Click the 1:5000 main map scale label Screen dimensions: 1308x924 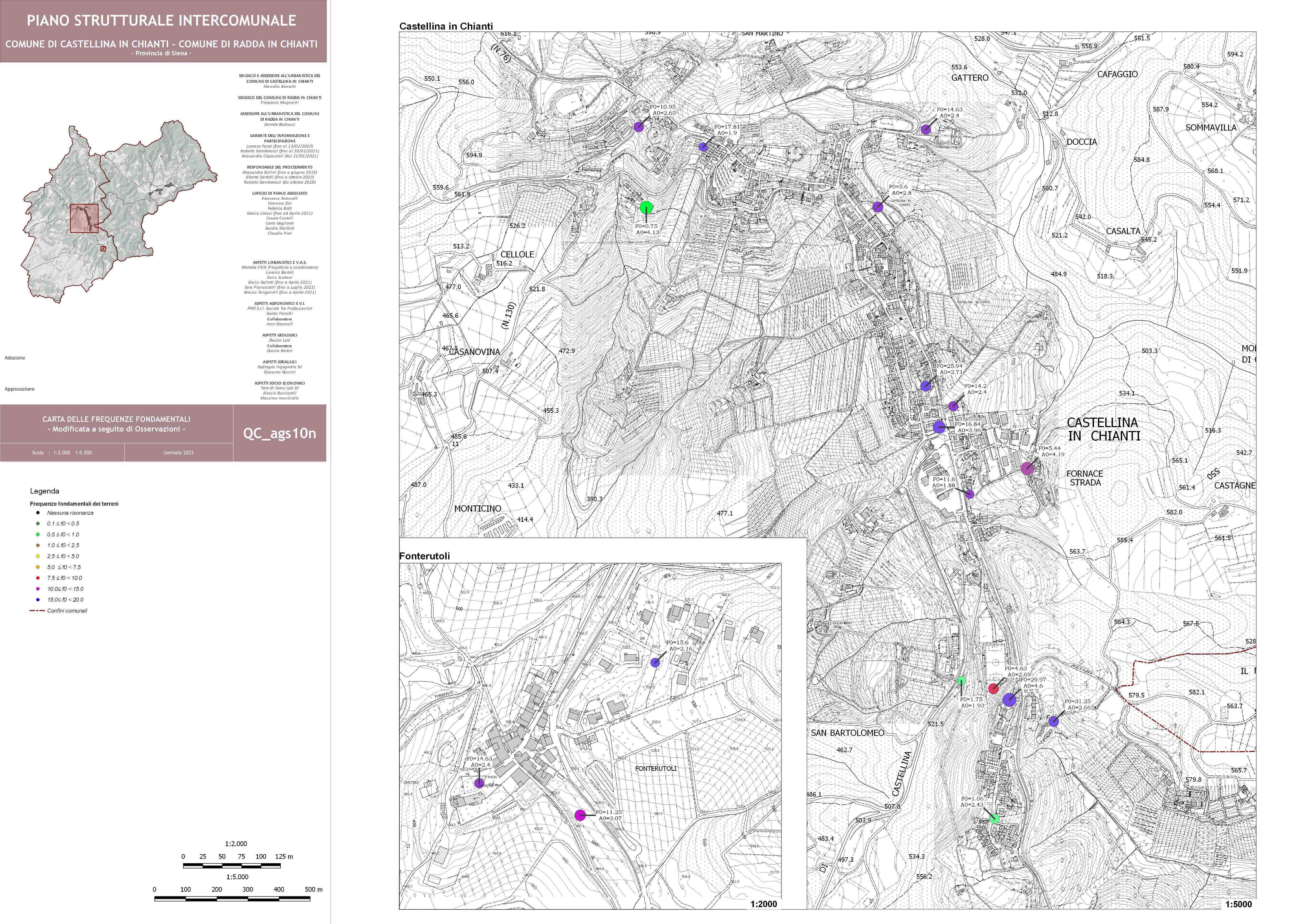[1239, 904]
